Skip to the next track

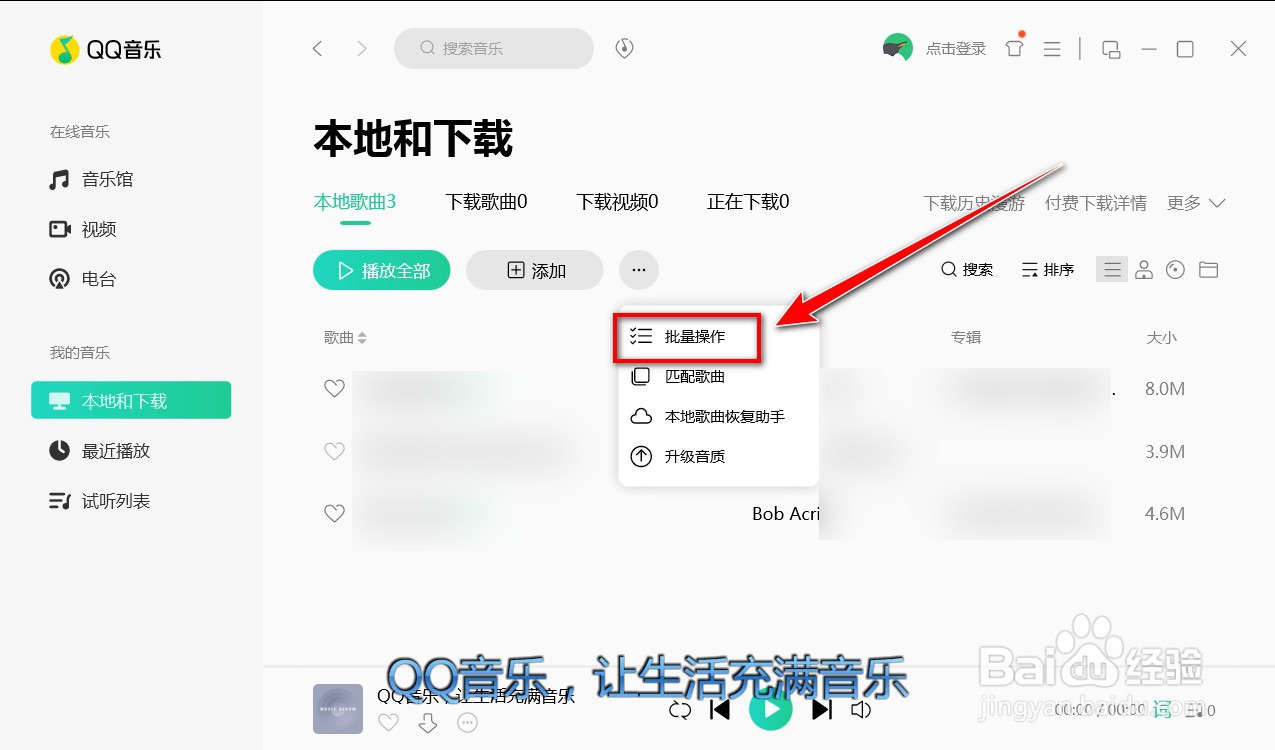pos(822,710)
